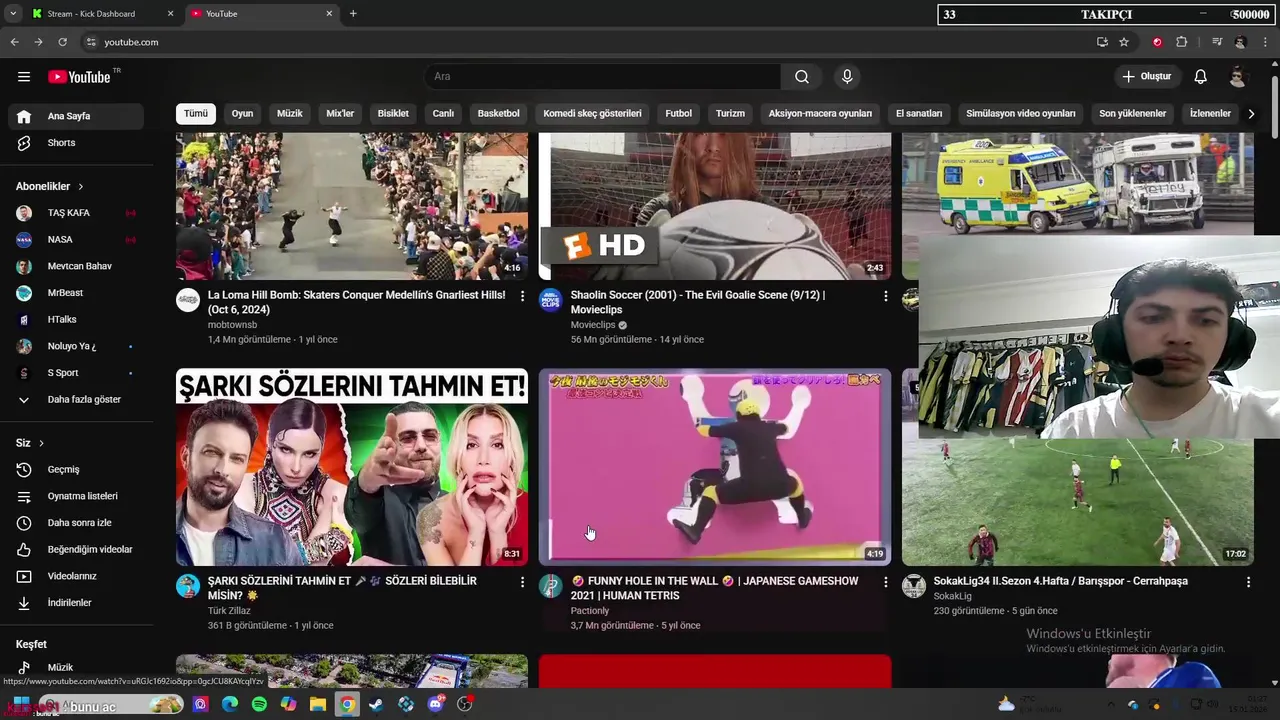Open Discord from the taskbar

pos(435,704)
